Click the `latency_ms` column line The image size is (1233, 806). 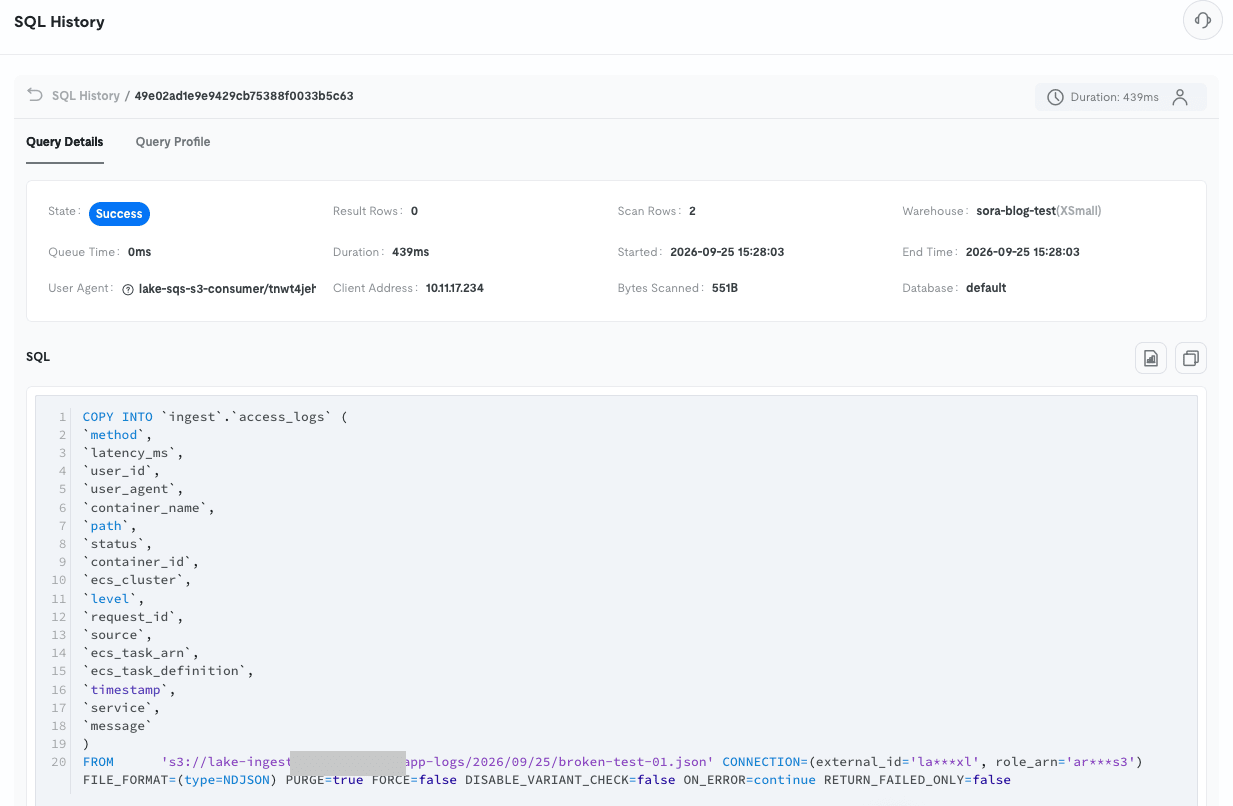coord(134,453)
